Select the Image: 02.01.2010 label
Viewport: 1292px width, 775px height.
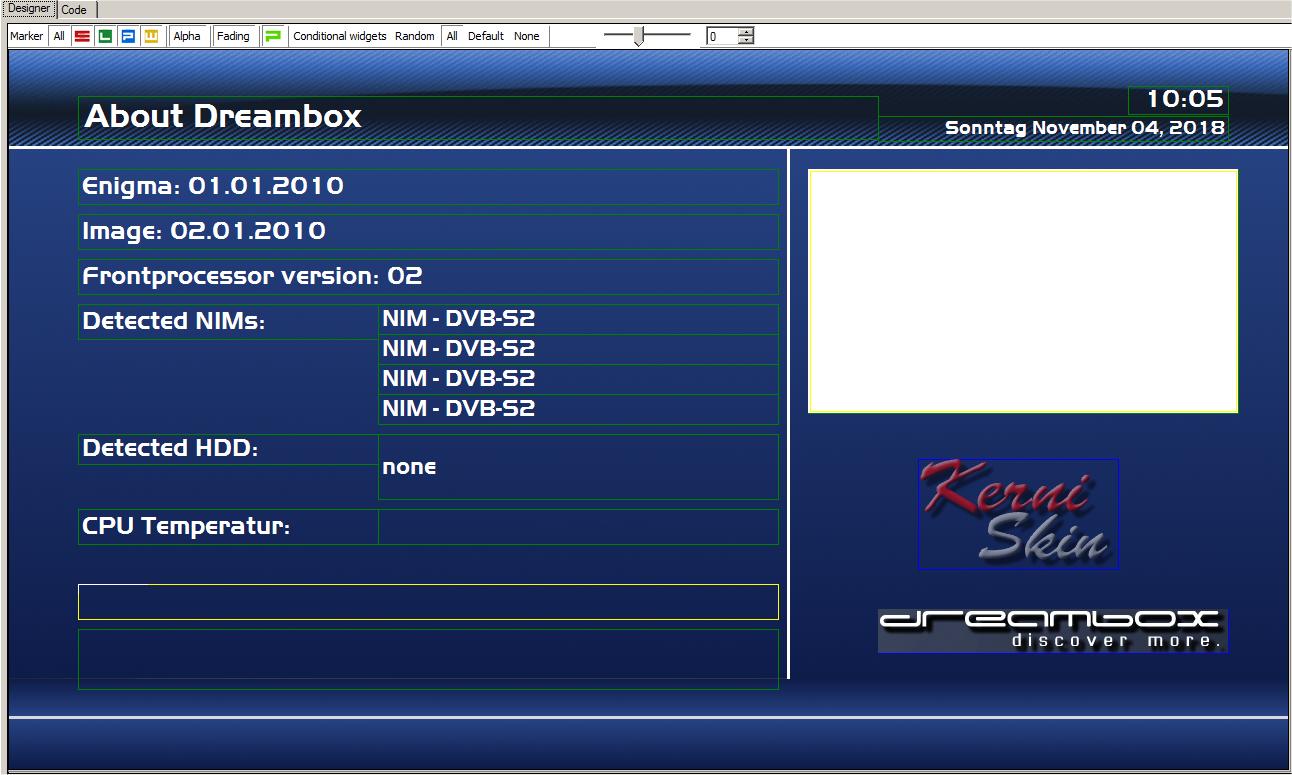pyautogui.click(x=428, y=232)
